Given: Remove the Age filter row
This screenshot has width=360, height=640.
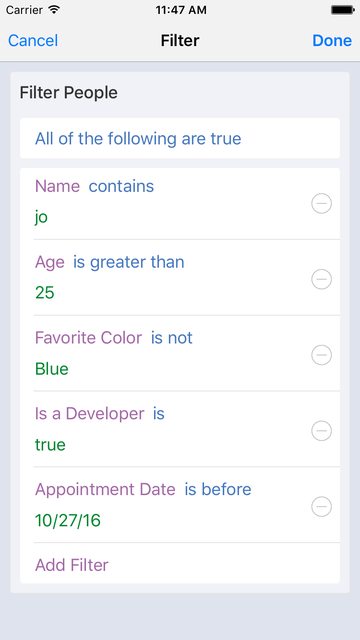Looking at the screenshot, I should pyautogui.click(x=321, y=279).
